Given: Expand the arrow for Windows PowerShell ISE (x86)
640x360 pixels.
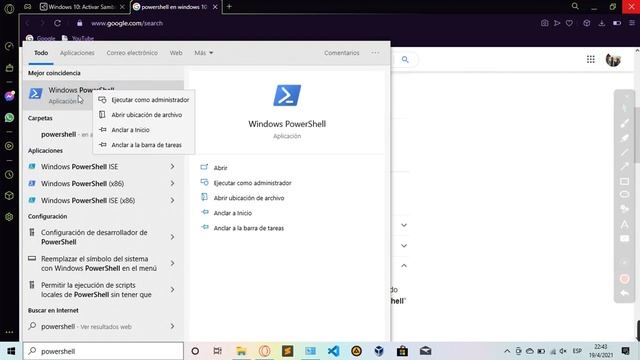Looking at the screenshot, I should 172,200.
